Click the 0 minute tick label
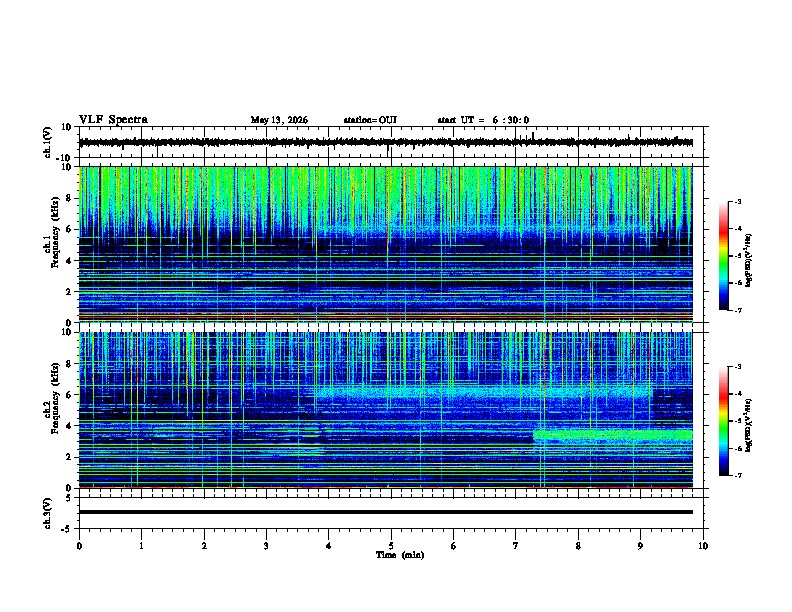The height and width of the screenshot is (612, 792). [x=79, y=546]
